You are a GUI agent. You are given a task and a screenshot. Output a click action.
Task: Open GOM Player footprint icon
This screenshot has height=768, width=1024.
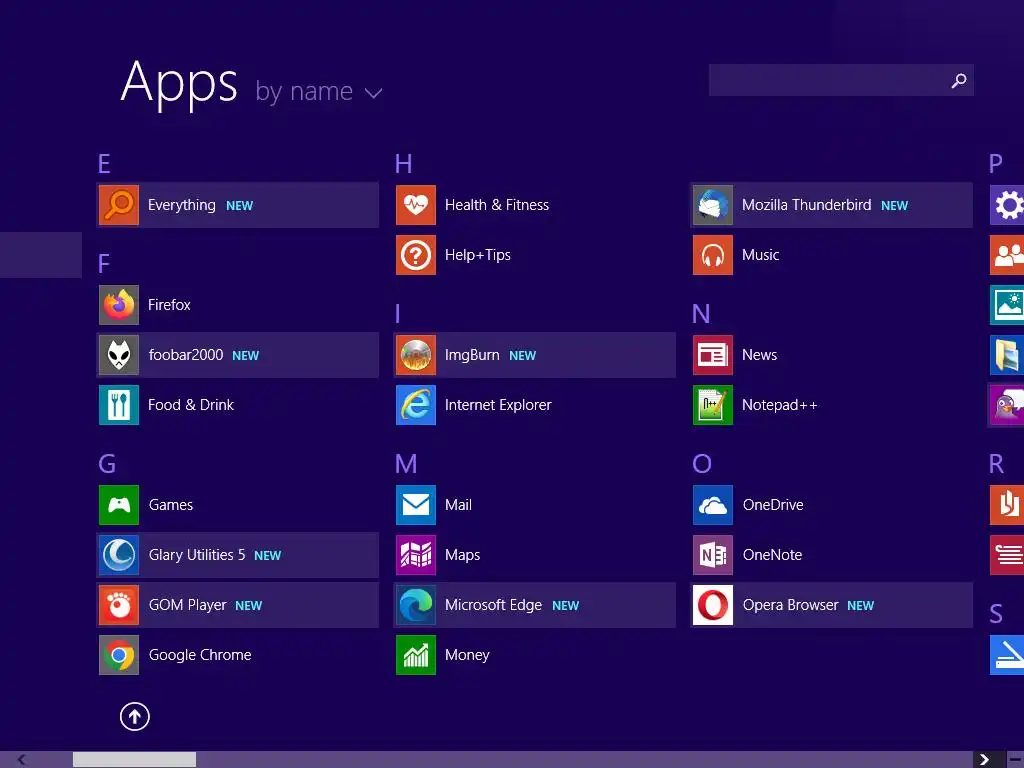pos(119,605)
